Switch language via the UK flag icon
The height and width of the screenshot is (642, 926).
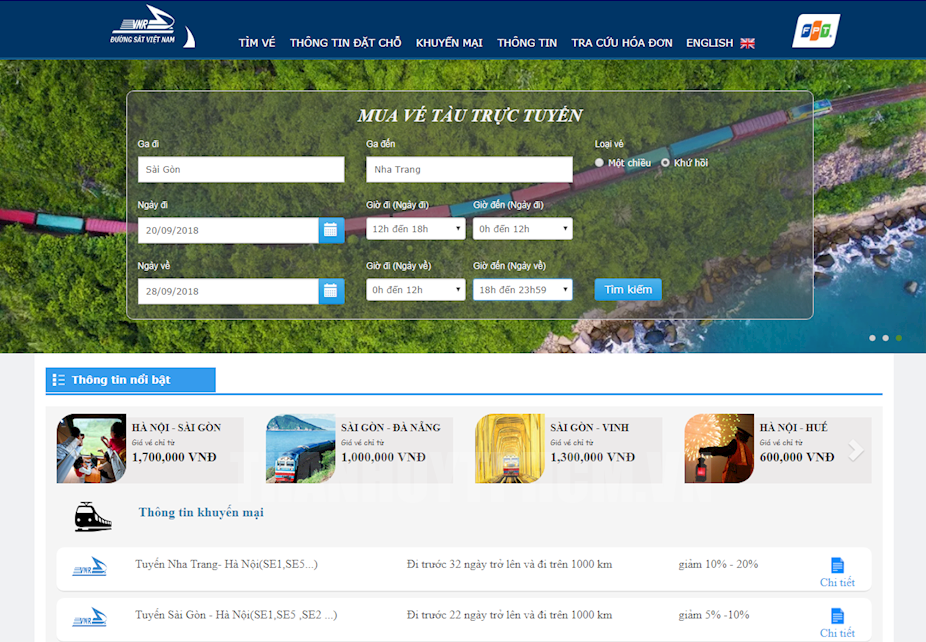[x=747, y=43]
